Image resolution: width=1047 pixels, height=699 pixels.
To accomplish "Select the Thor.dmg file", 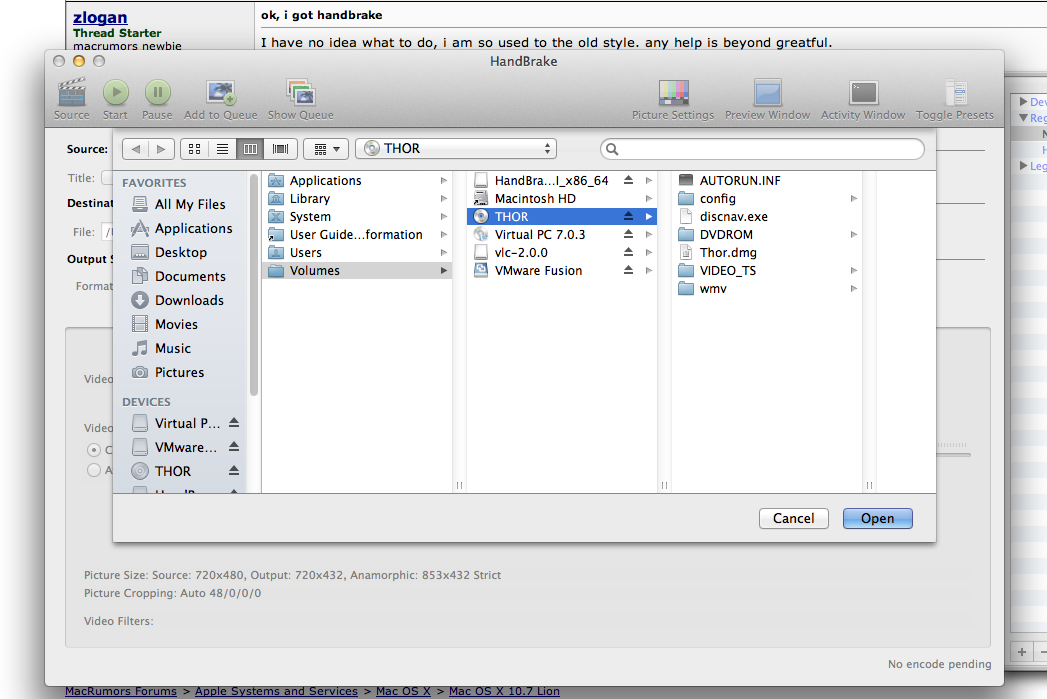I will (x=728, y=252).
